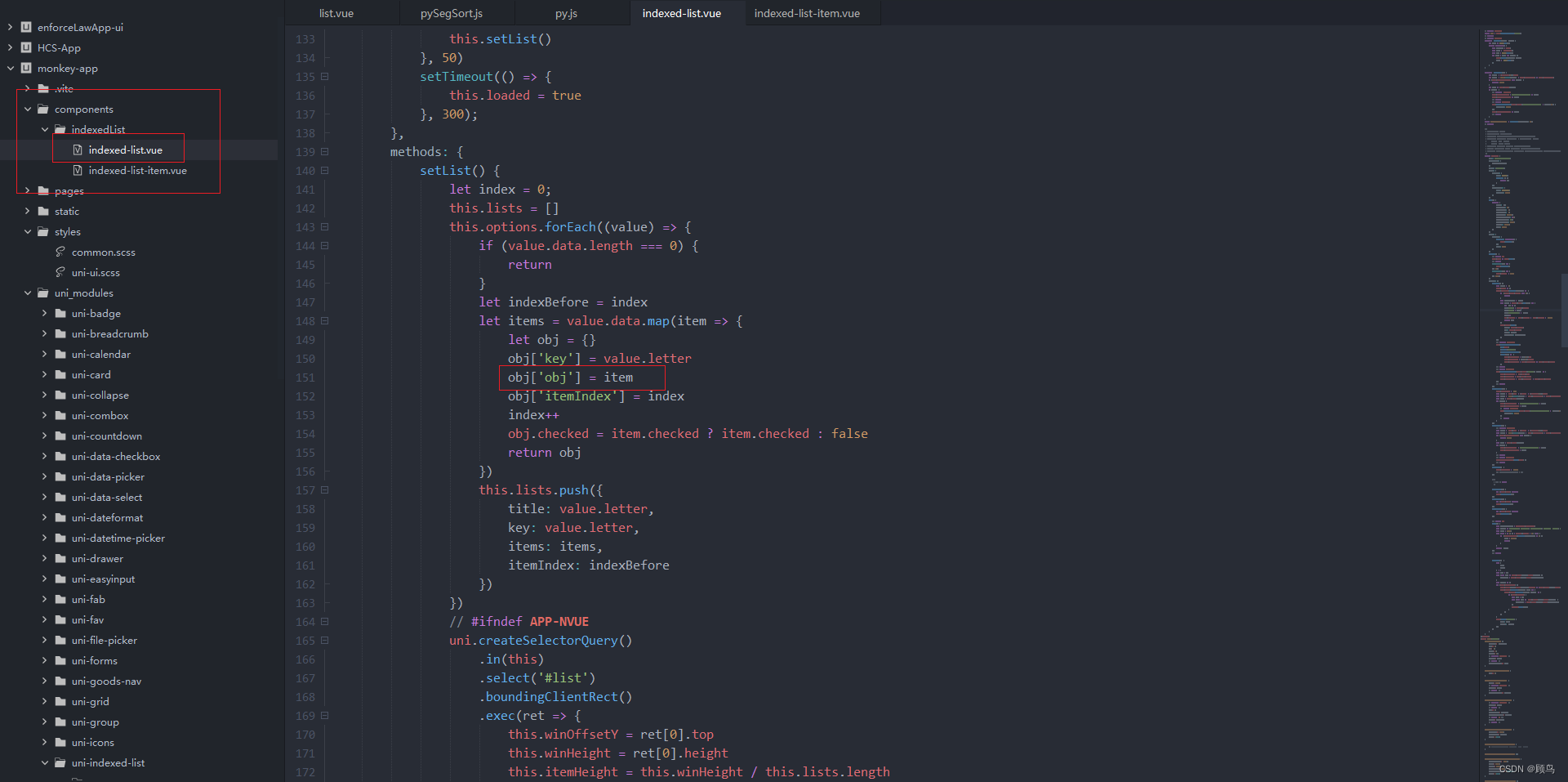This screenshot has width=1568, height=782.
Task: Click the uni-card folder icon
Action: point(60,374)
